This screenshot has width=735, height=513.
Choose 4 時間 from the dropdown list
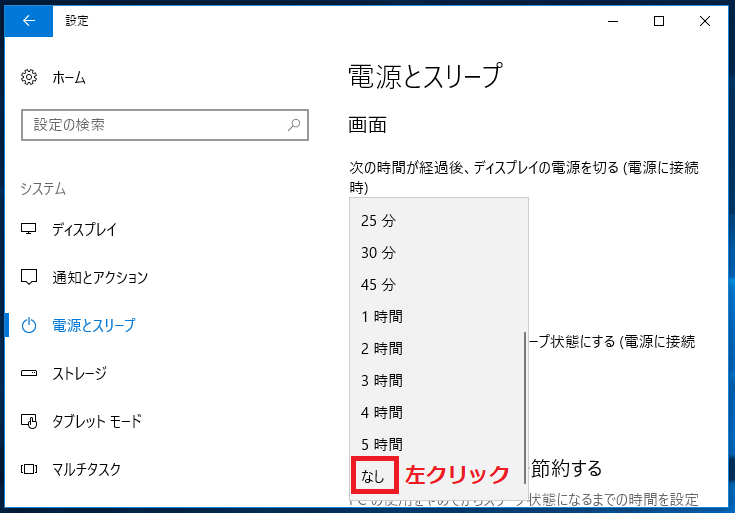439,412
